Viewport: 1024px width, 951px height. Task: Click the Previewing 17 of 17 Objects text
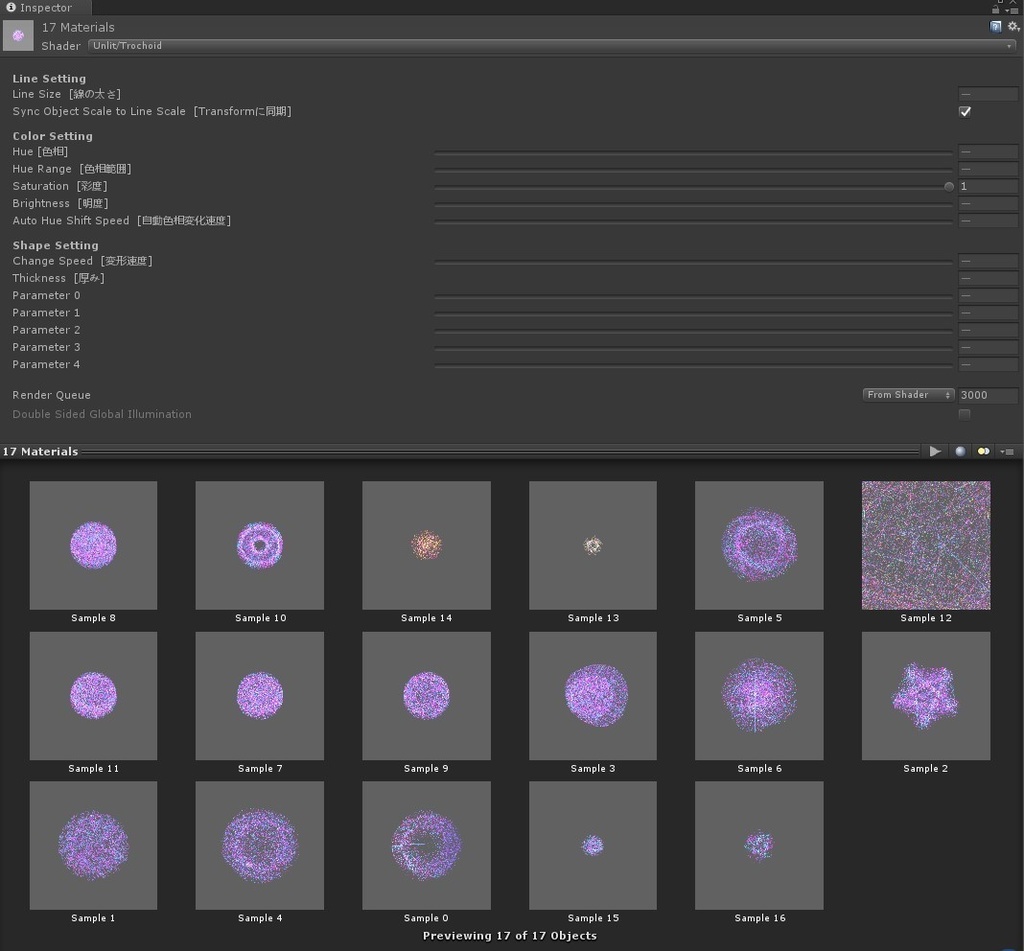coord(509,935)
